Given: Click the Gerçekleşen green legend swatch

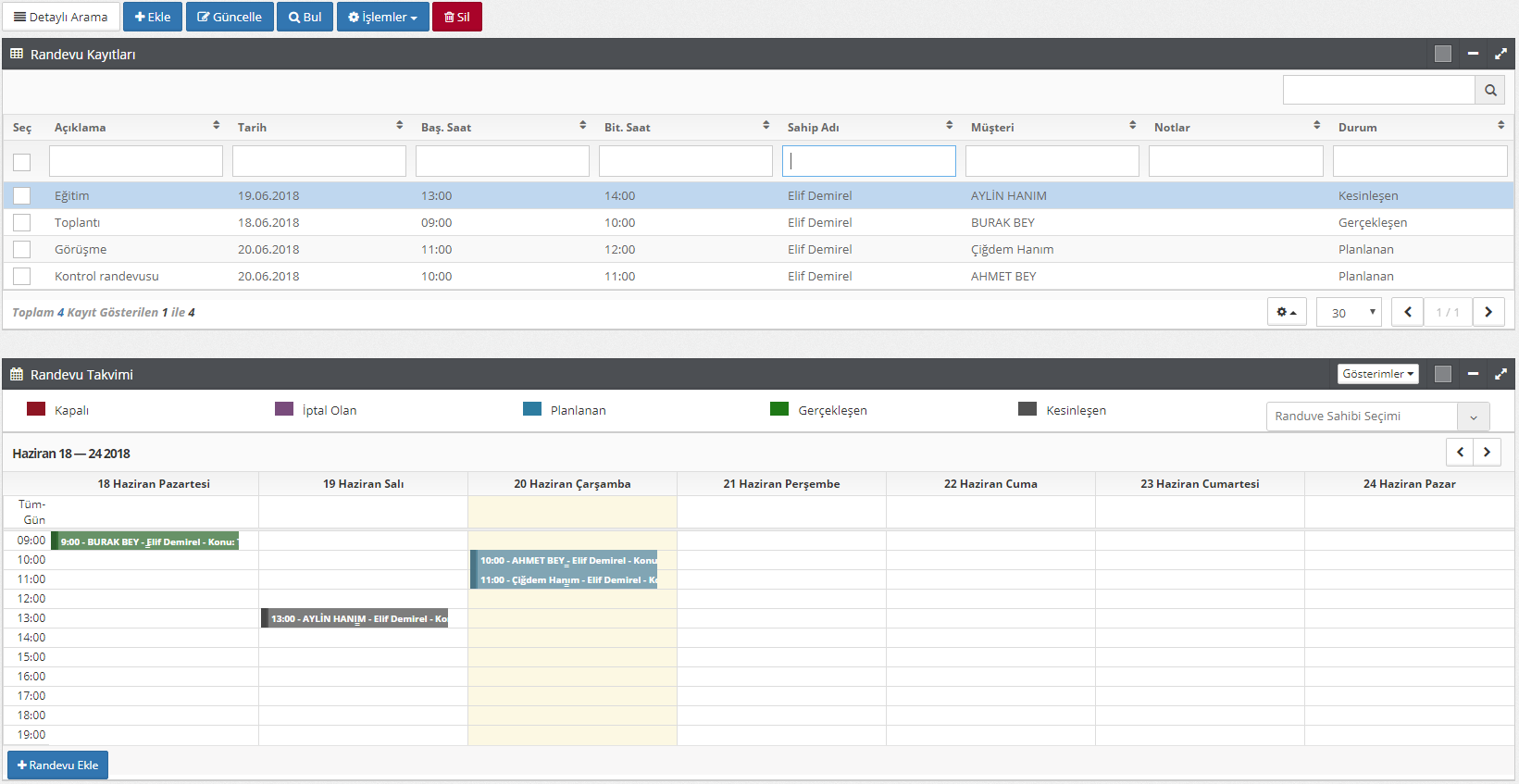Looking at the screenshot, I should (x=779, y=409).
